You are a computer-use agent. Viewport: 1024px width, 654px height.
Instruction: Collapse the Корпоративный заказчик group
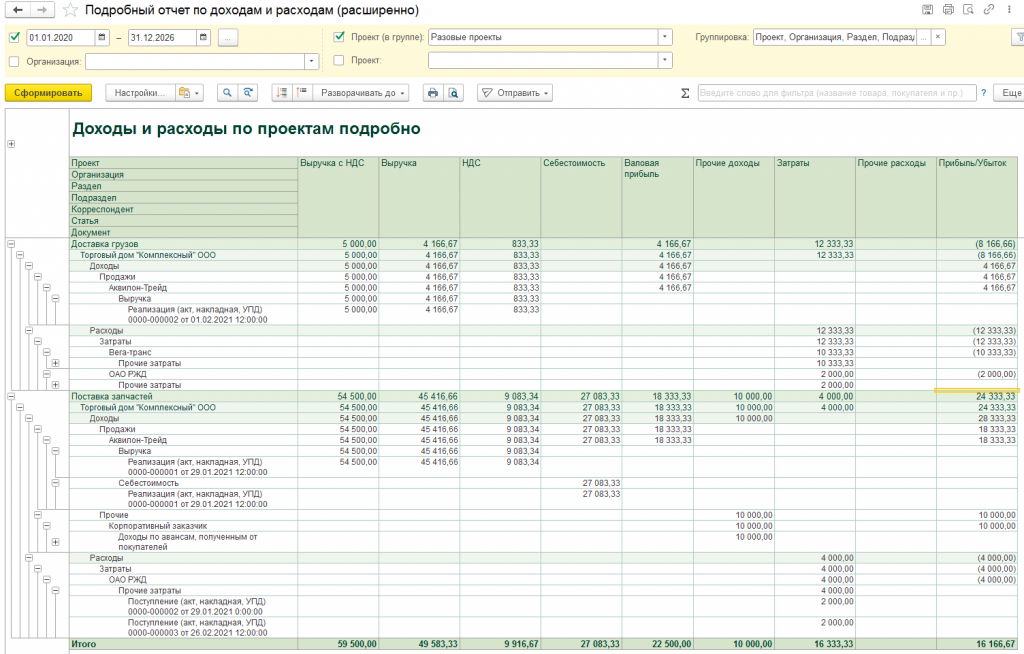46,526
